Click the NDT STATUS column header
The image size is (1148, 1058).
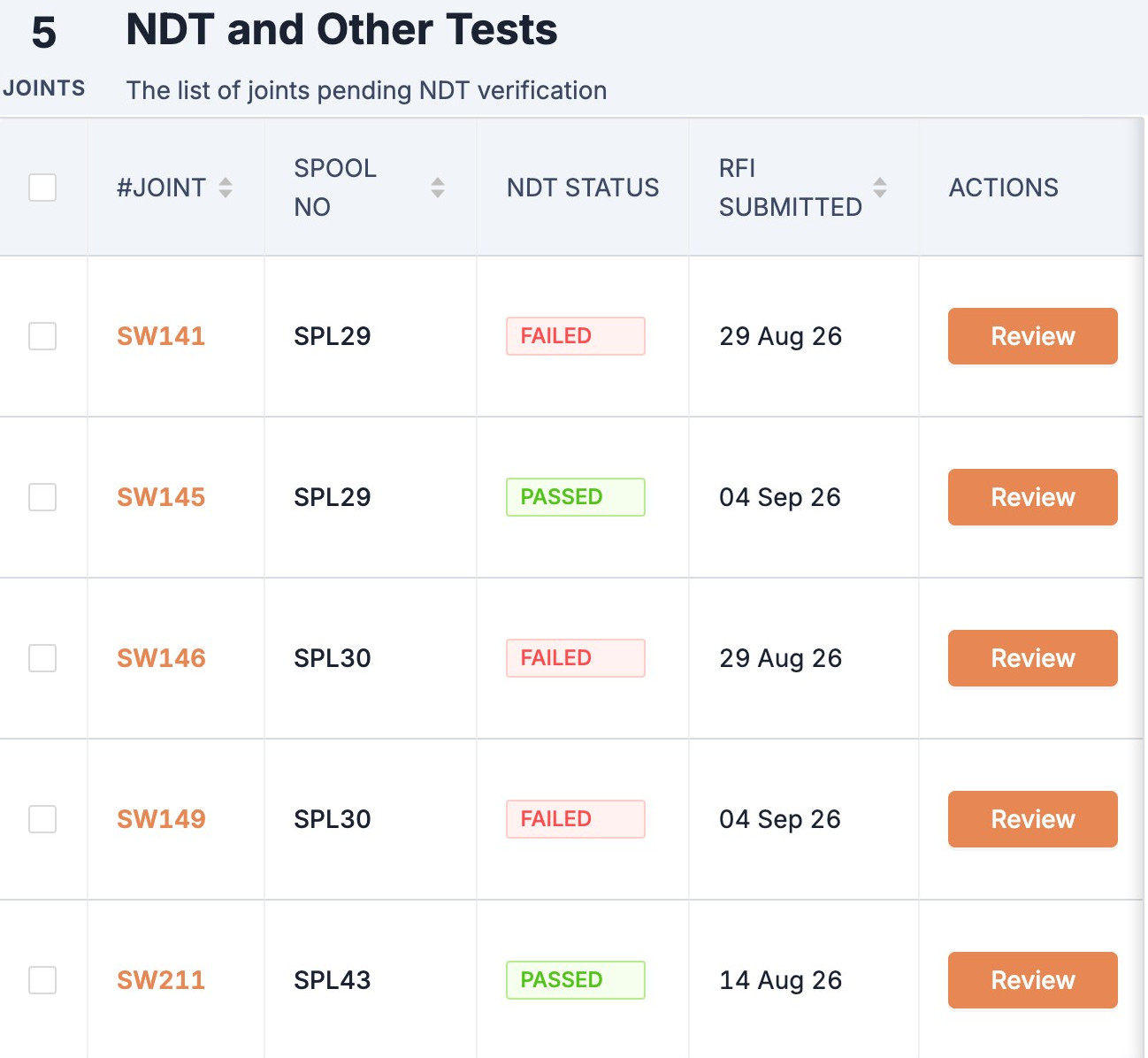583,188
